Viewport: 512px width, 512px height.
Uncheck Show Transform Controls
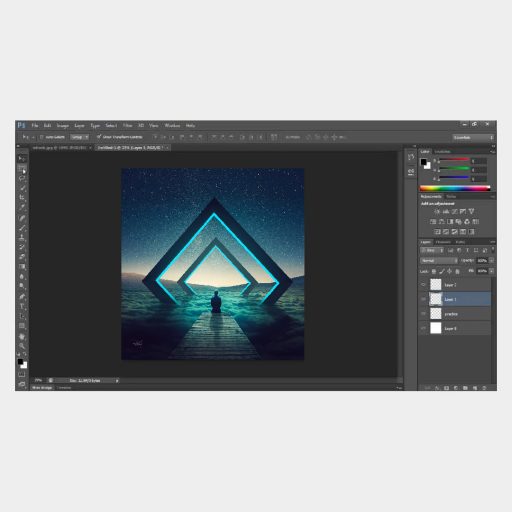point(99,137)
